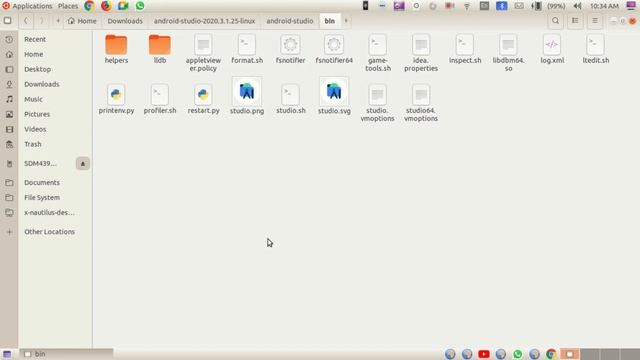Go back to previous folder
The width and height of the screenshot is (640, 360).
click(26, 21)
